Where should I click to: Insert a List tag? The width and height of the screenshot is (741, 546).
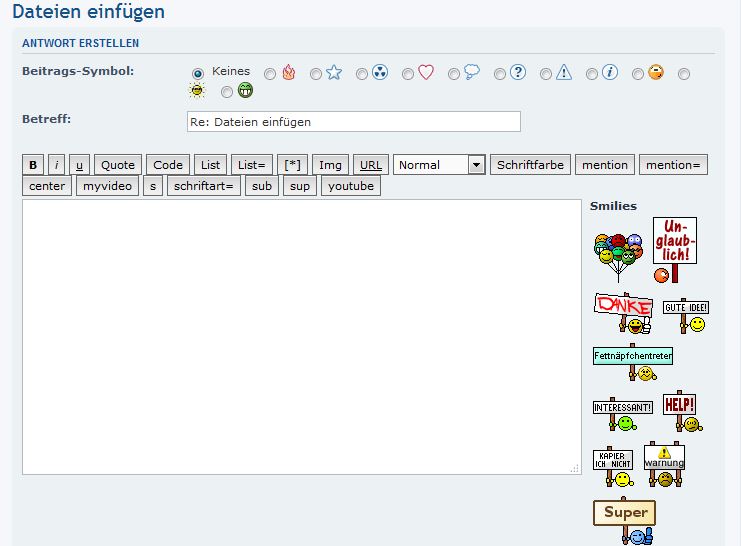(x=210, y=165)
